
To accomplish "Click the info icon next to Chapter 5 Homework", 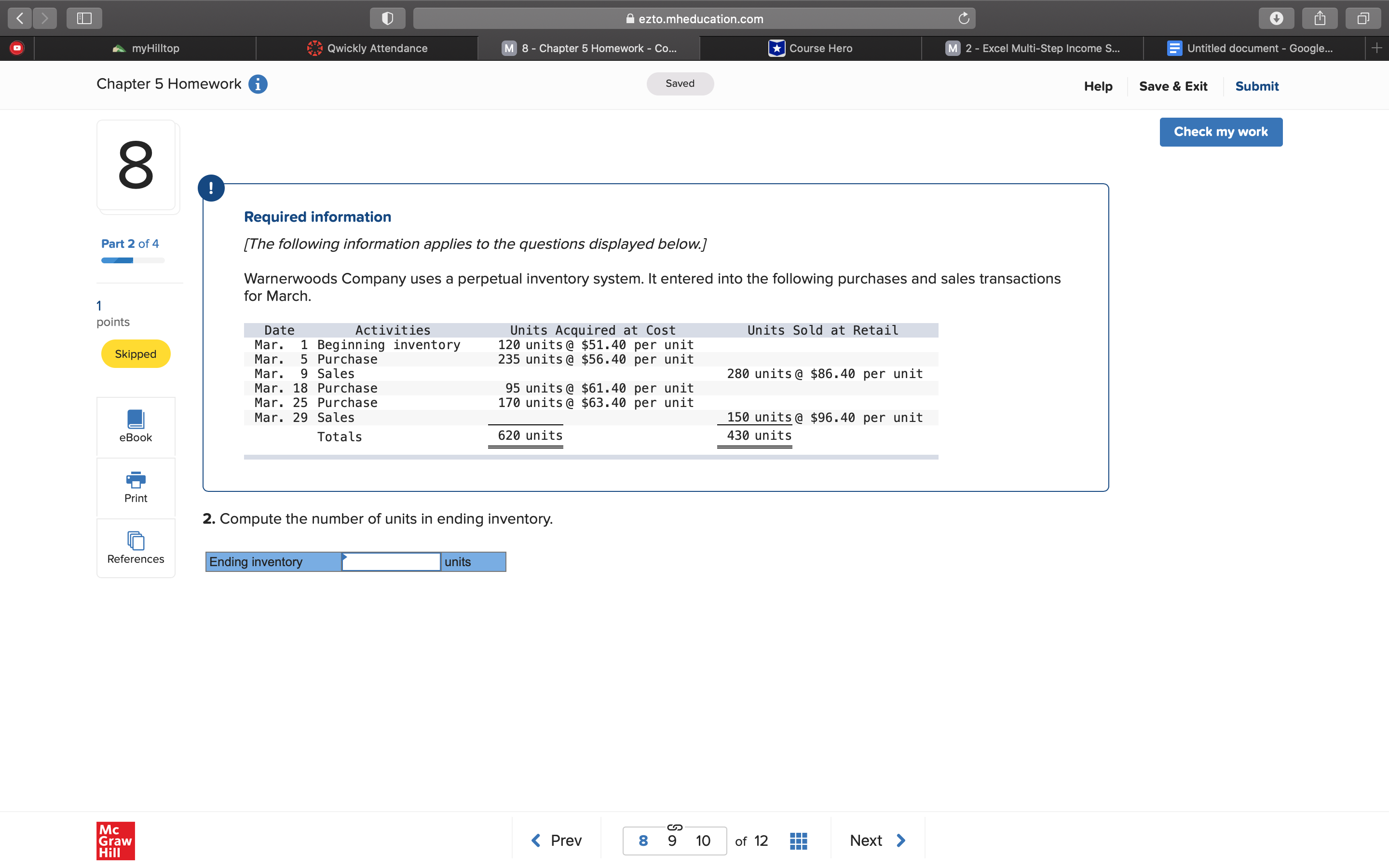I will click(x=258, y=84).
